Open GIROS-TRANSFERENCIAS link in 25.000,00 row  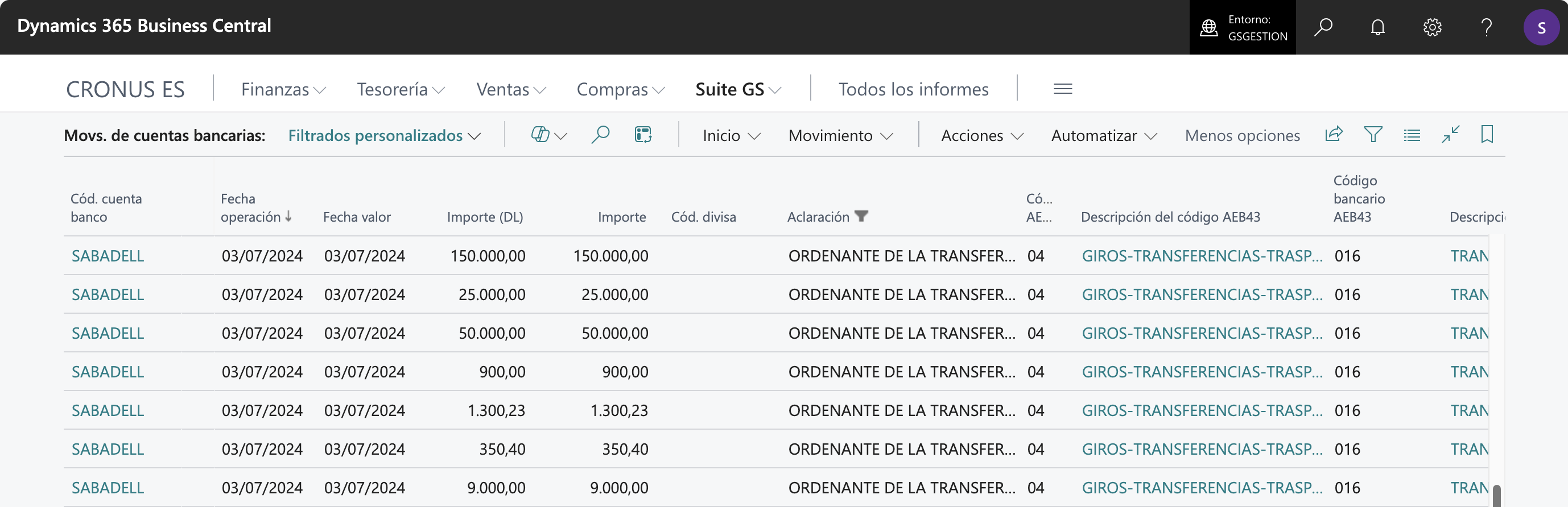point(1202,295)
